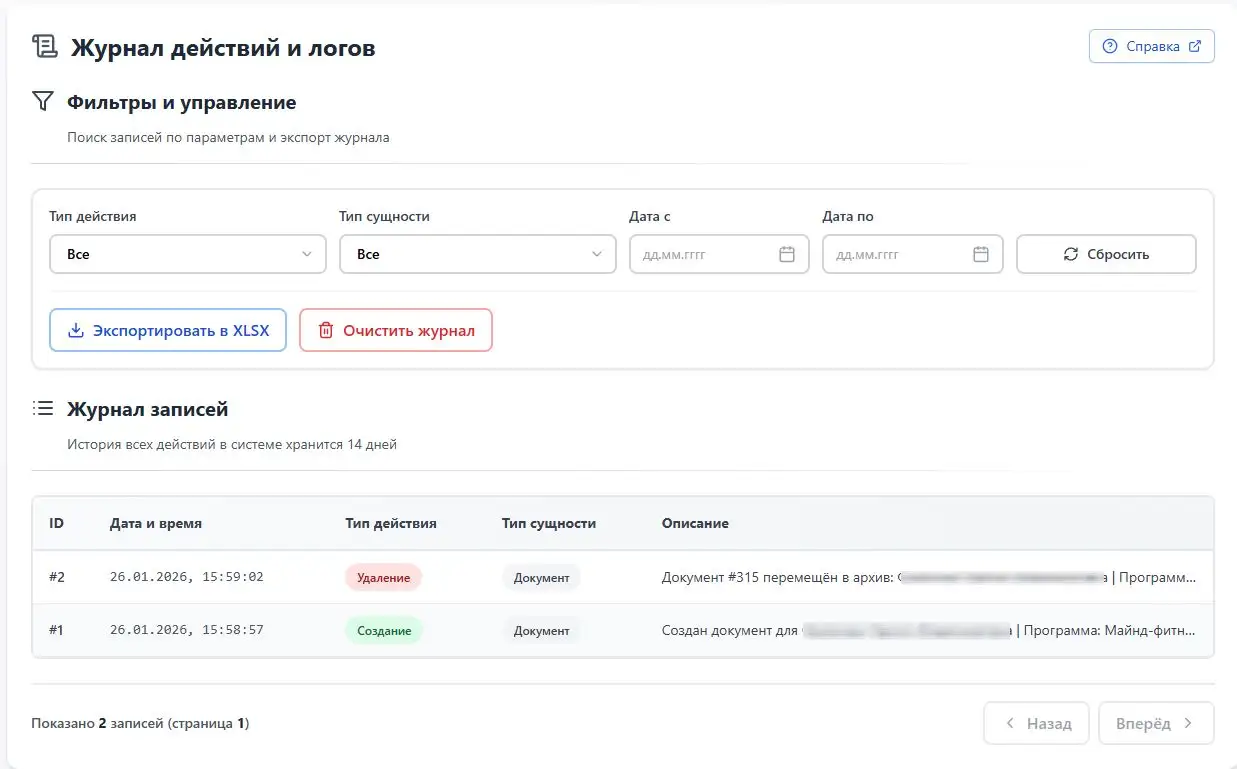Open the Тип действия dropdown
The height and width of the screenshot is (769, 1237).
click(188, 254)
